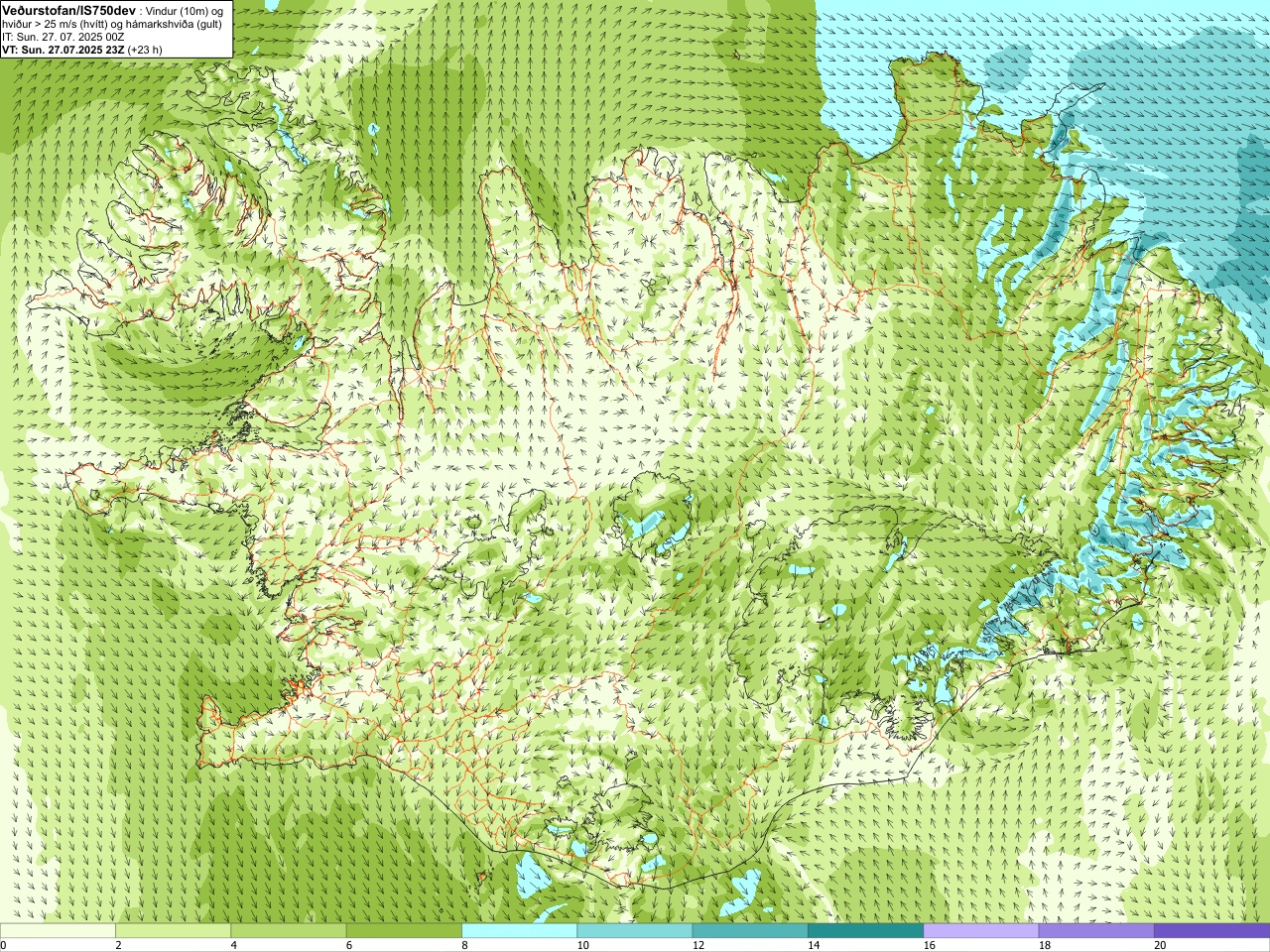This screenshot has width=1270, height=952.
Task: Click the legend label '8'
Action: (x=464, y=945)
